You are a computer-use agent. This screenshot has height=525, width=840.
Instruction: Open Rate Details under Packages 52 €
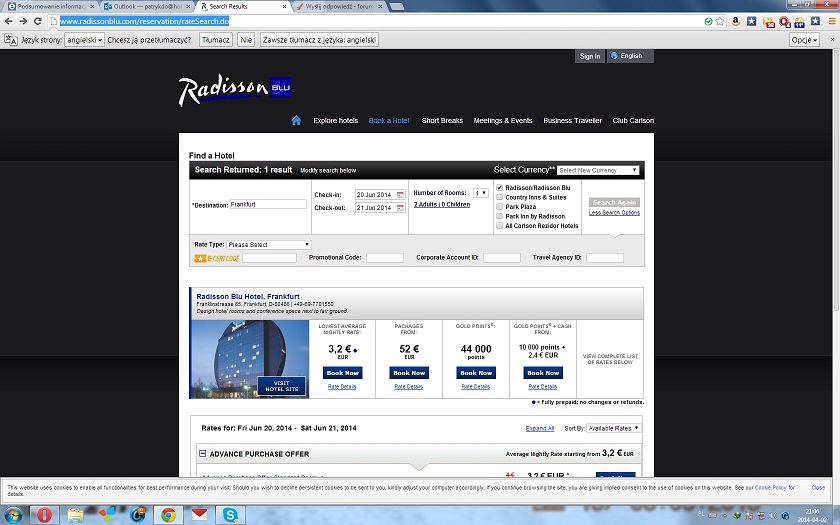pos(408,387)
